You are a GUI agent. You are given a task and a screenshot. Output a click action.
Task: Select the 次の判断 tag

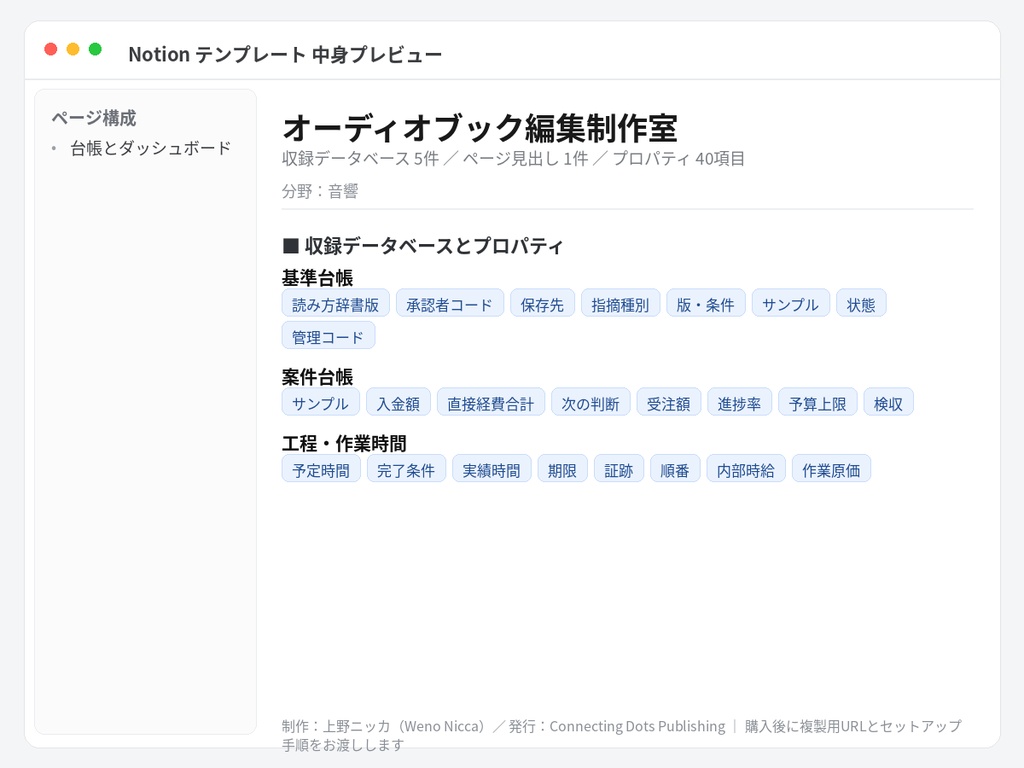590,402
